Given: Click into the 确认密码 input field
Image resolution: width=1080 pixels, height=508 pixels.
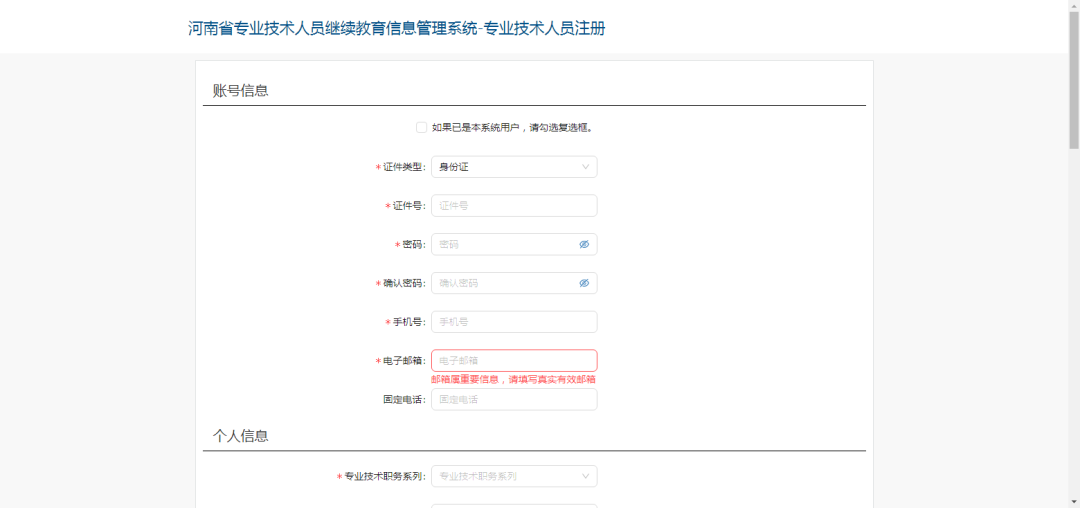Looking at the screenshot, I should coord(503,283).
